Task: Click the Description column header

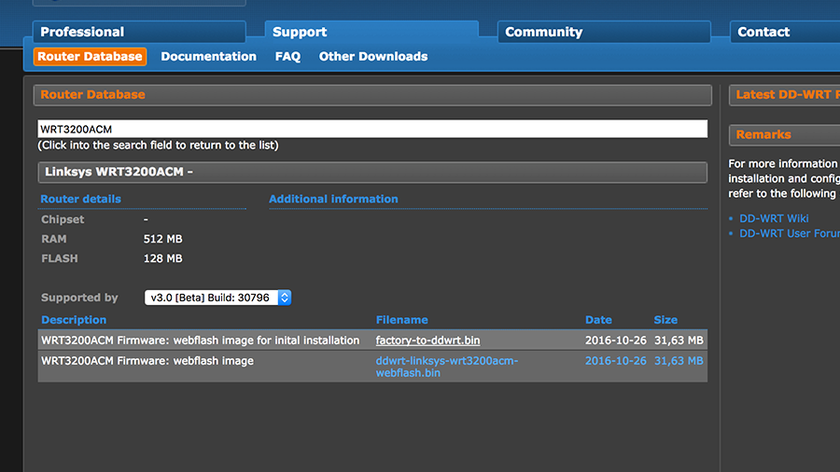Action: click(x=73, y=320)
